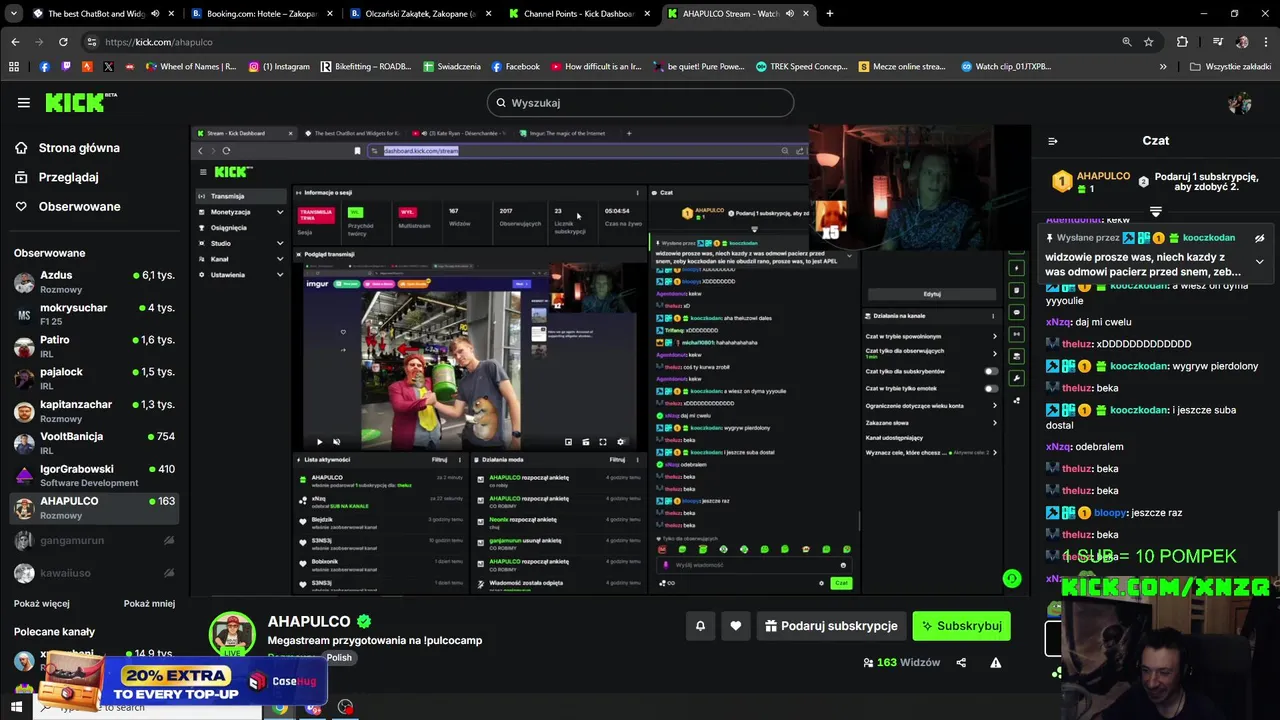Screen dimensions: 1280x720
Task: Open the tab search dropdown in Chrome
Action: 15,14
